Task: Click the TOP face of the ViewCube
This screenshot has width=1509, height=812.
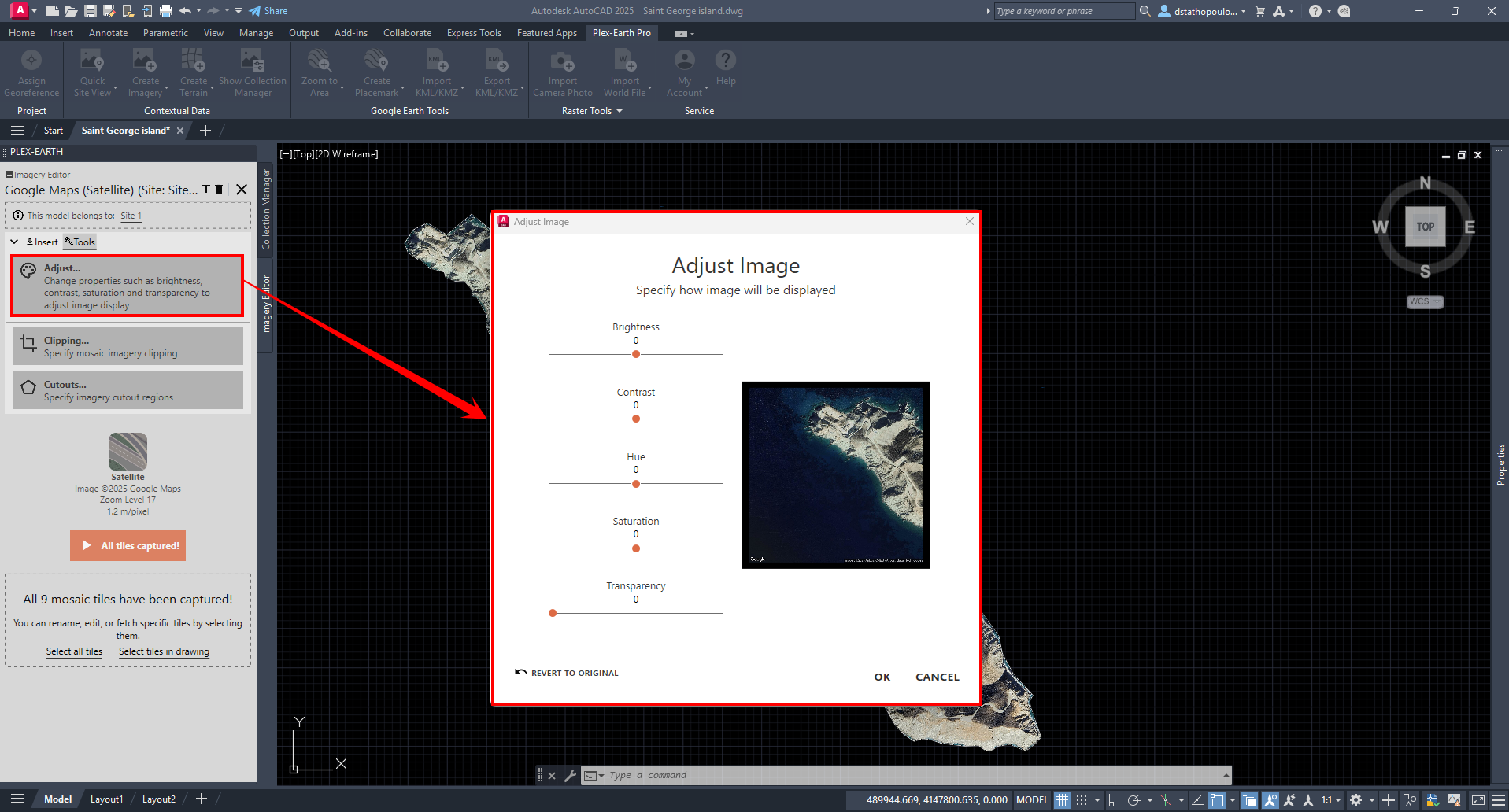Action: [1426, 227]
